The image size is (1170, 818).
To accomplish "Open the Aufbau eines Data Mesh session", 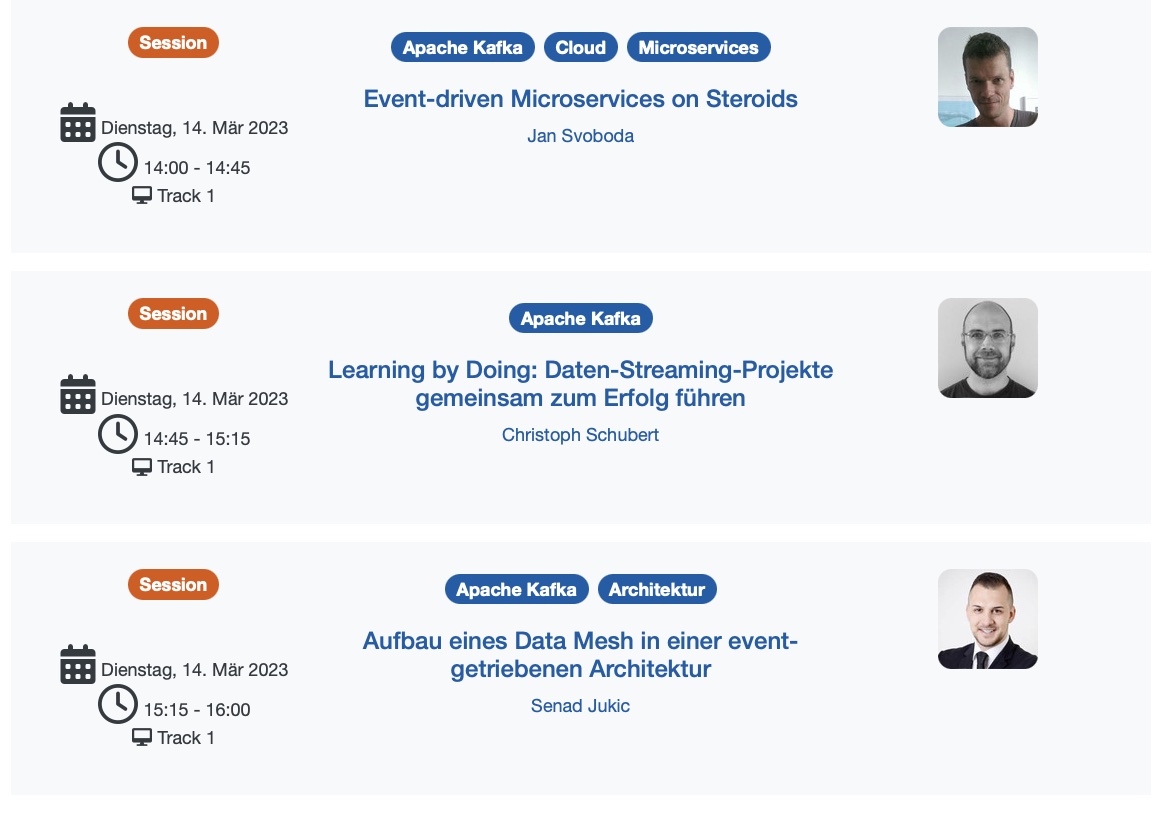I will [581, 655].
